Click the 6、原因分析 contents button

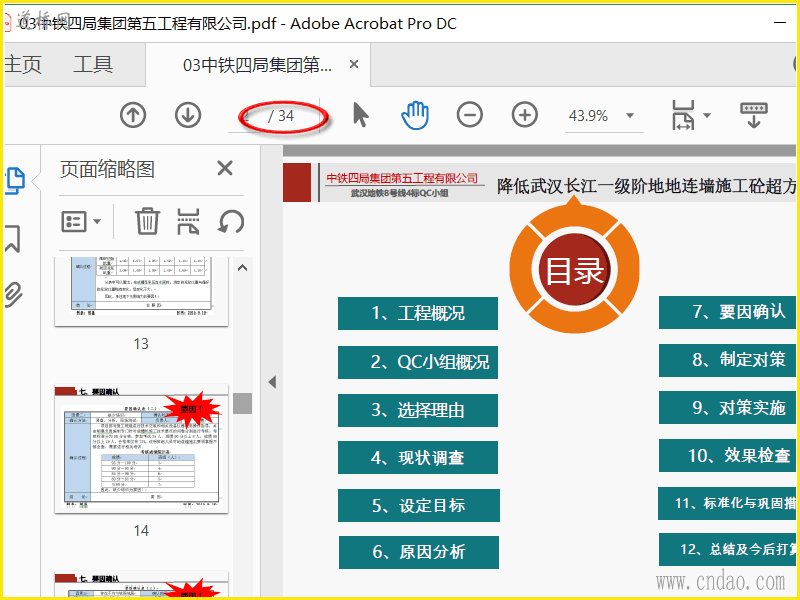click(x=418, y=552)
